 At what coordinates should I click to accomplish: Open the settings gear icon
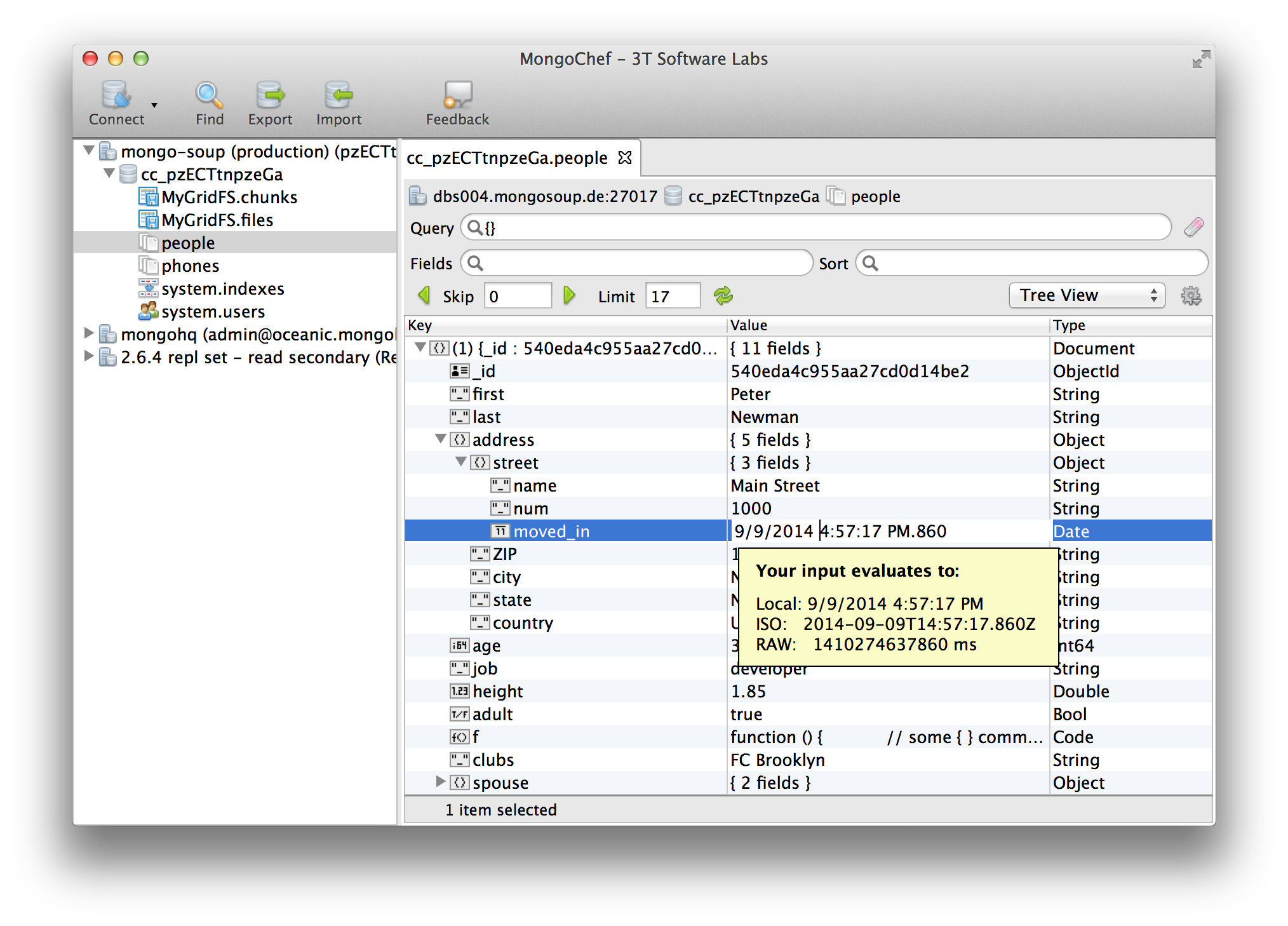click(x=1191, y=296)
